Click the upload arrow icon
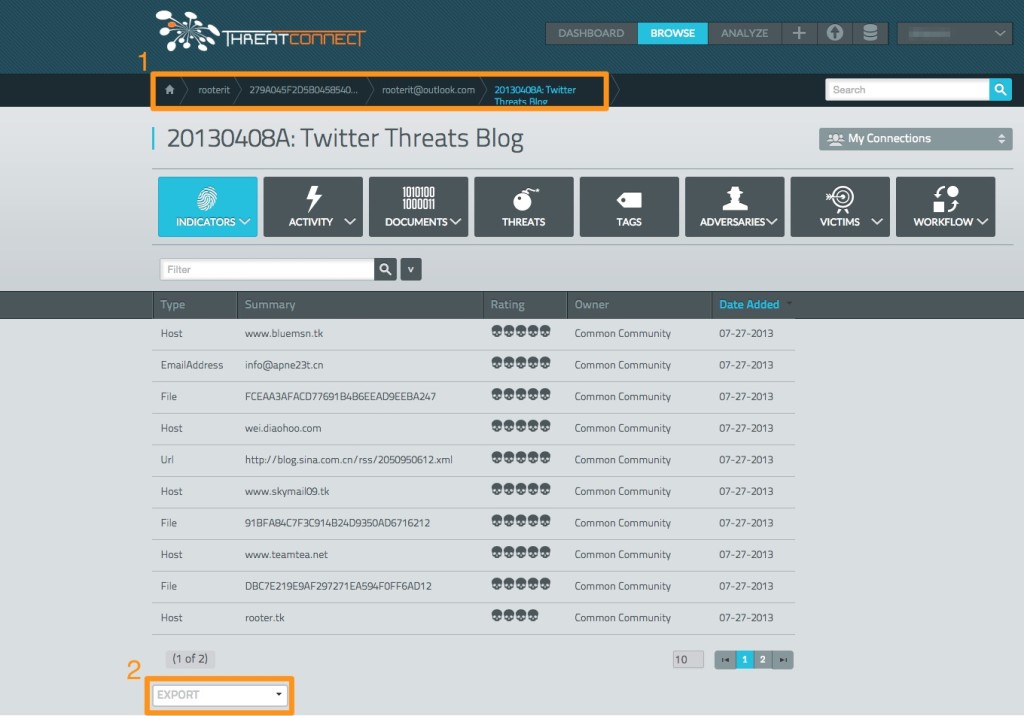Viewport: 1024px width, 716px height. [835, 33]
